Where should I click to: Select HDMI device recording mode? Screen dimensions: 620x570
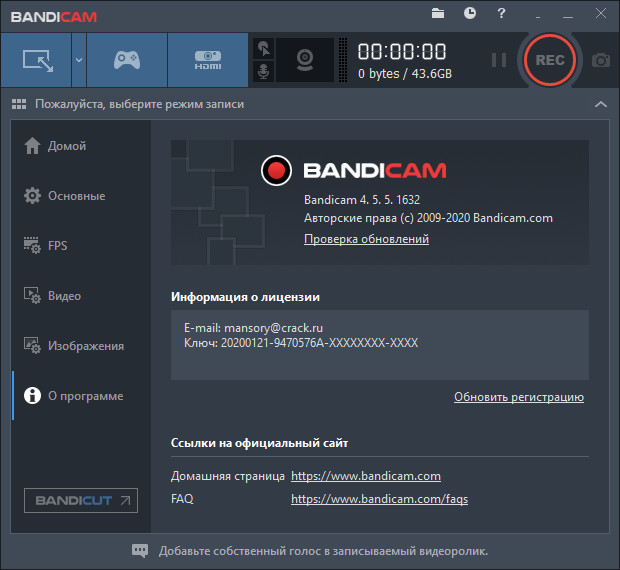pos(207,60)
